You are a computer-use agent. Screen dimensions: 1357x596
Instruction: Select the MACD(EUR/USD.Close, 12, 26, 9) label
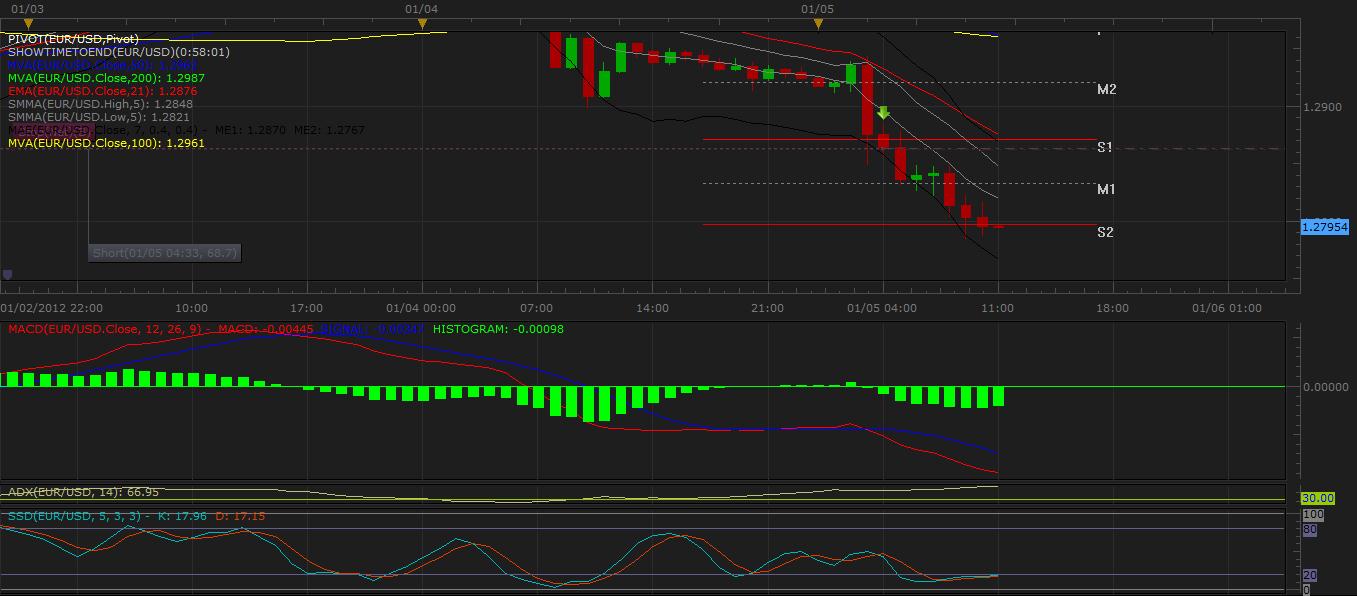click(x=108, y=328)
